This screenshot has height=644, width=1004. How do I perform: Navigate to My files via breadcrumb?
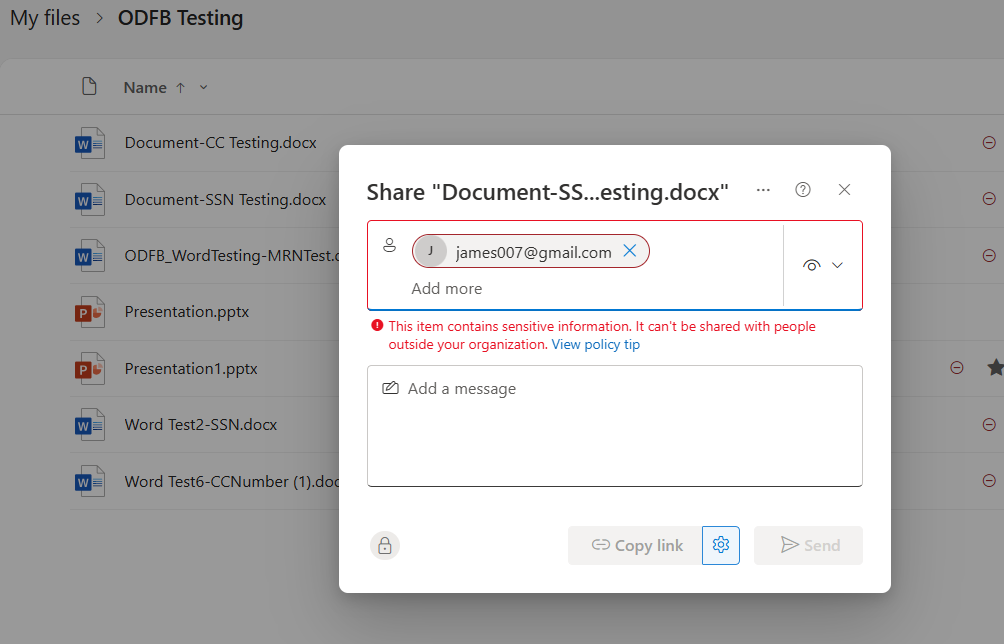44,18
